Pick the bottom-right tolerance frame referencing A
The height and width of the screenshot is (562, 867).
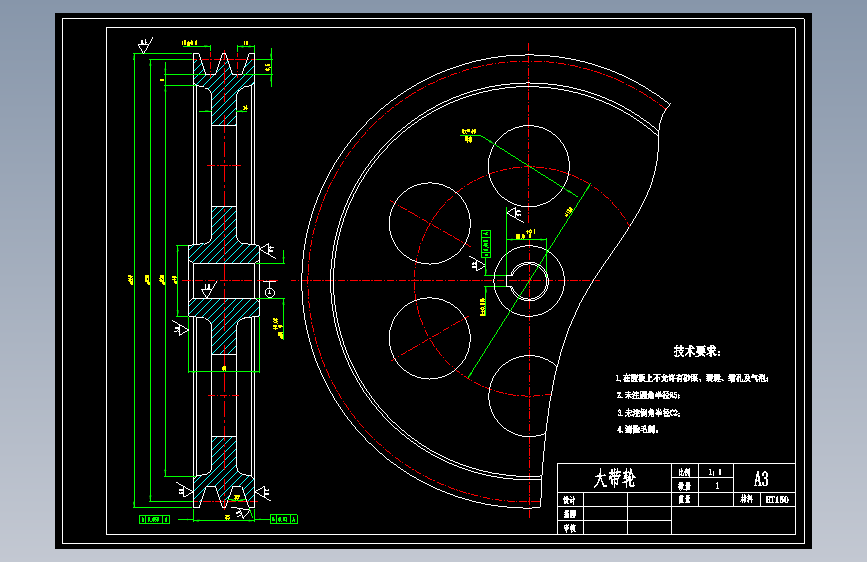click(x=284, y=519)
